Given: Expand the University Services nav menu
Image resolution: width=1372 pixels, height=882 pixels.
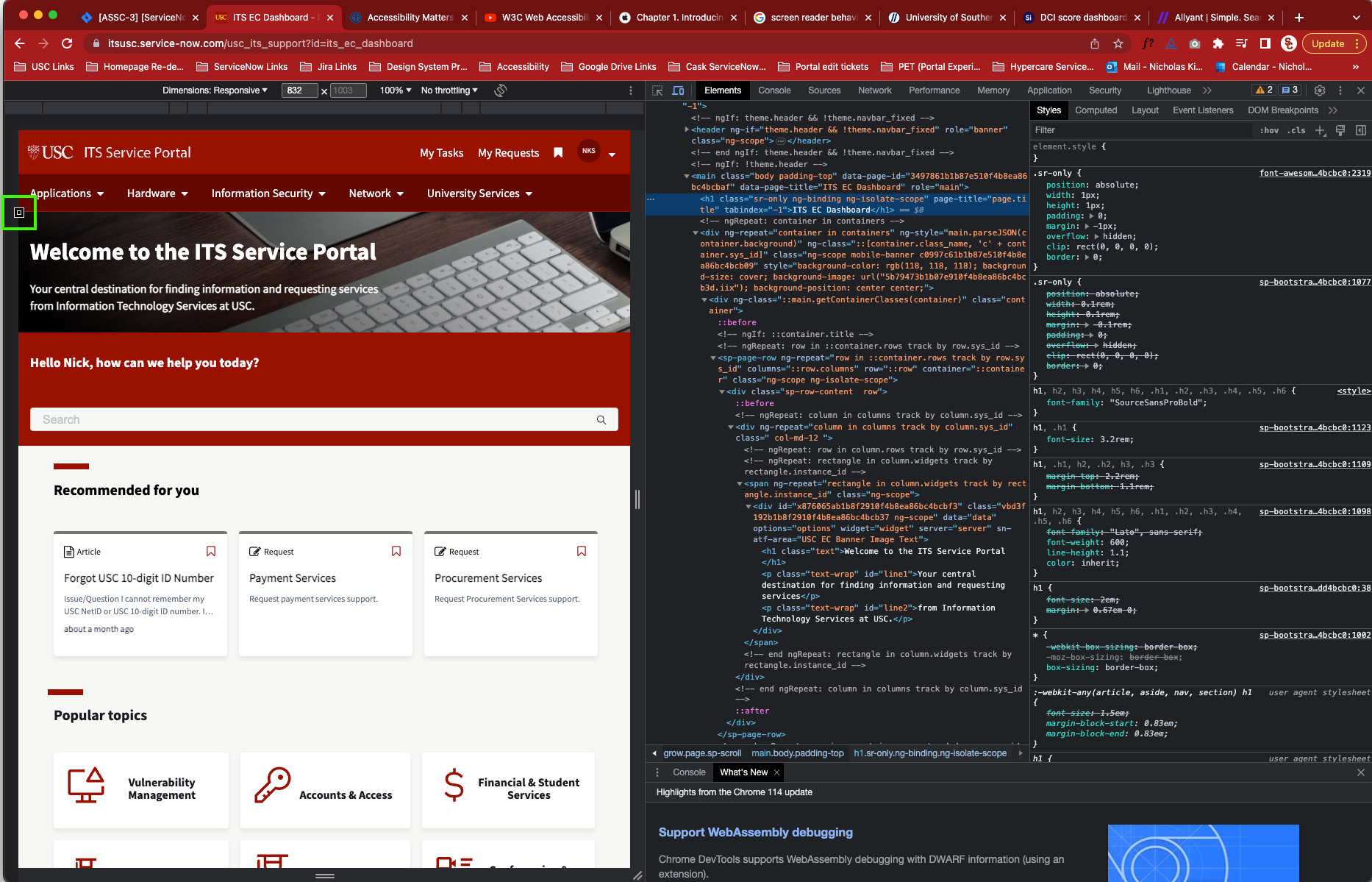Looking at the screenshot, I should click(x=479, y=193).
